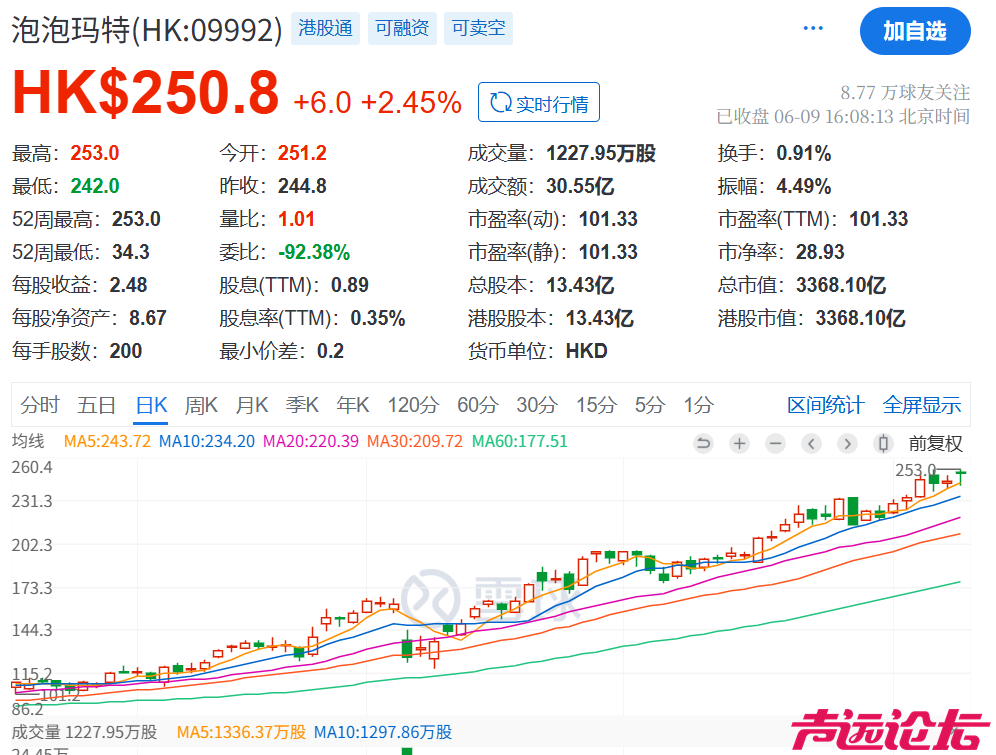
Task: Click the pan-left arrow icon above the chart
Action: tap(811, 443)
